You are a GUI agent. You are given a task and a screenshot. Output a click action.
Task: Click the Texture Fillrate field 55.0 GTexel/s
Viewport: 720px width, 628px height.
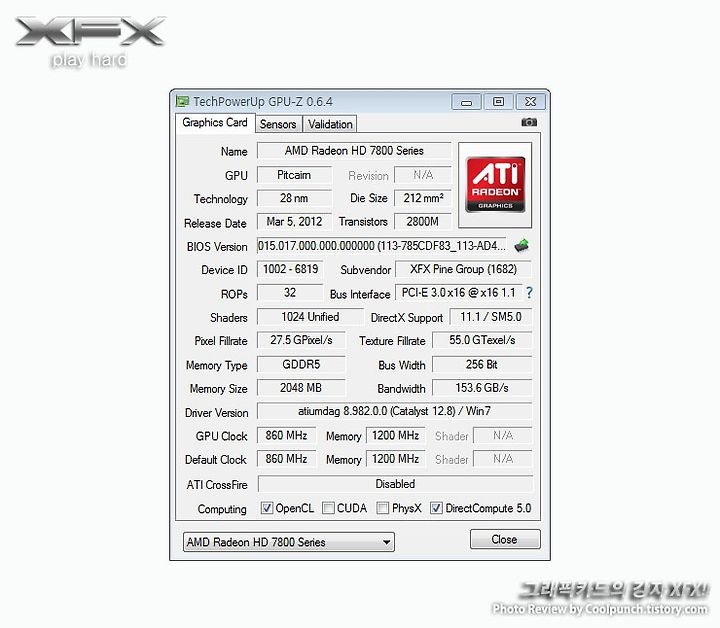pyautogui.click(x=482, y=340)
